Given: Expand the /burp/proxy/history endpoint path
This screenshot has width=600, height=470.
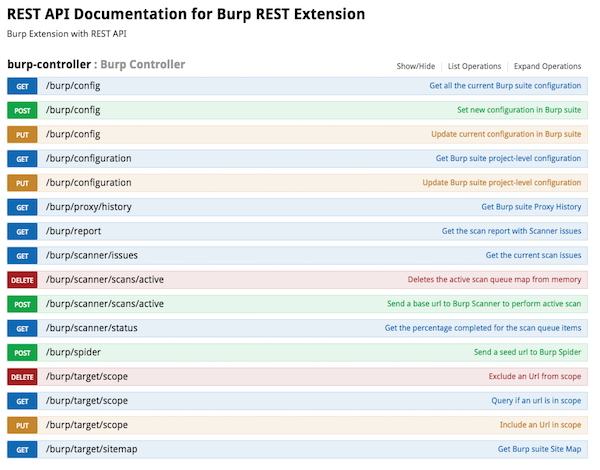Looking at the screenshot, I should click(89, 207).
